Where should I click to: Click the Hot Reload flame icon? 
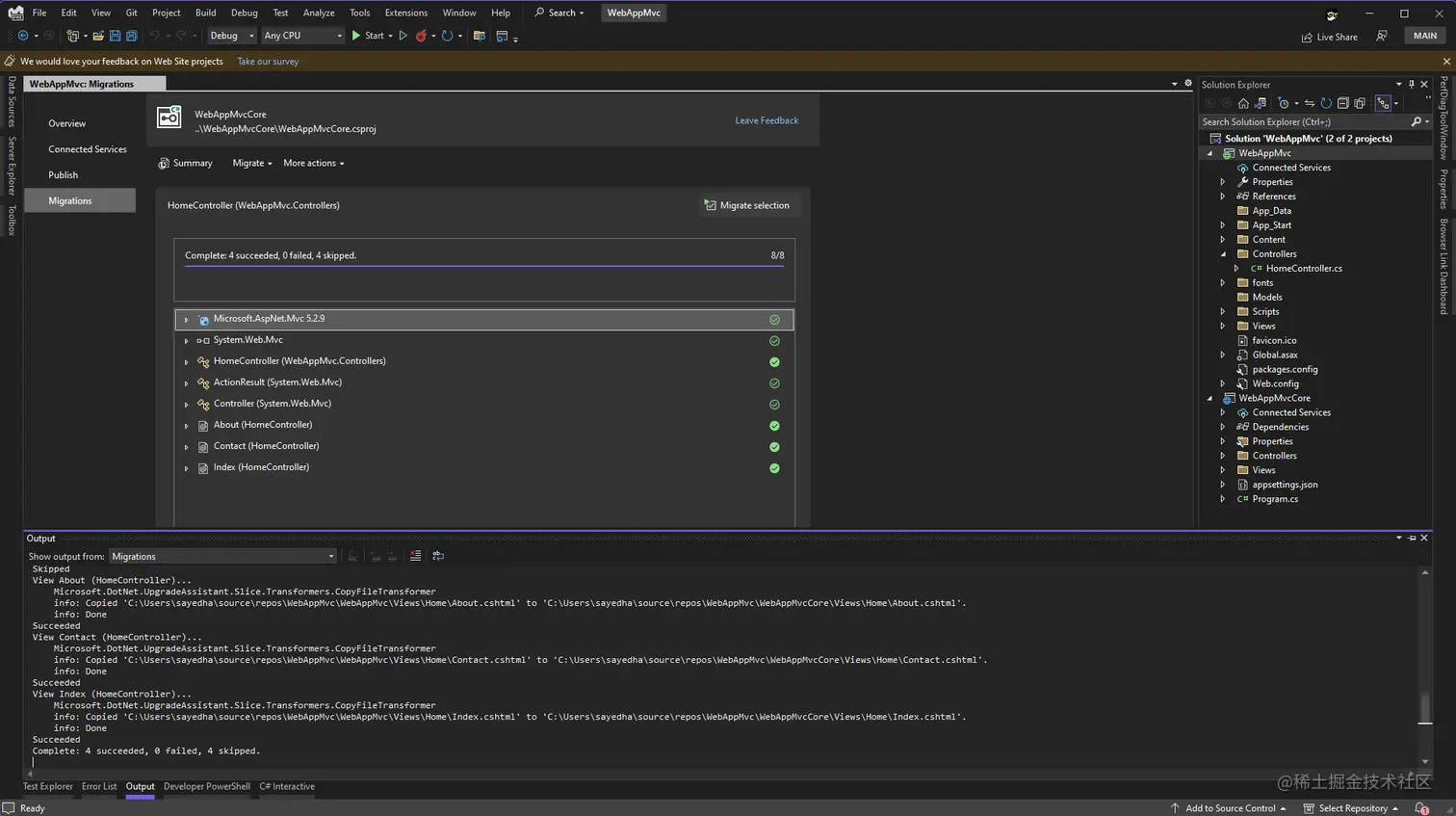pyautogui.click(x=421, y=36)
